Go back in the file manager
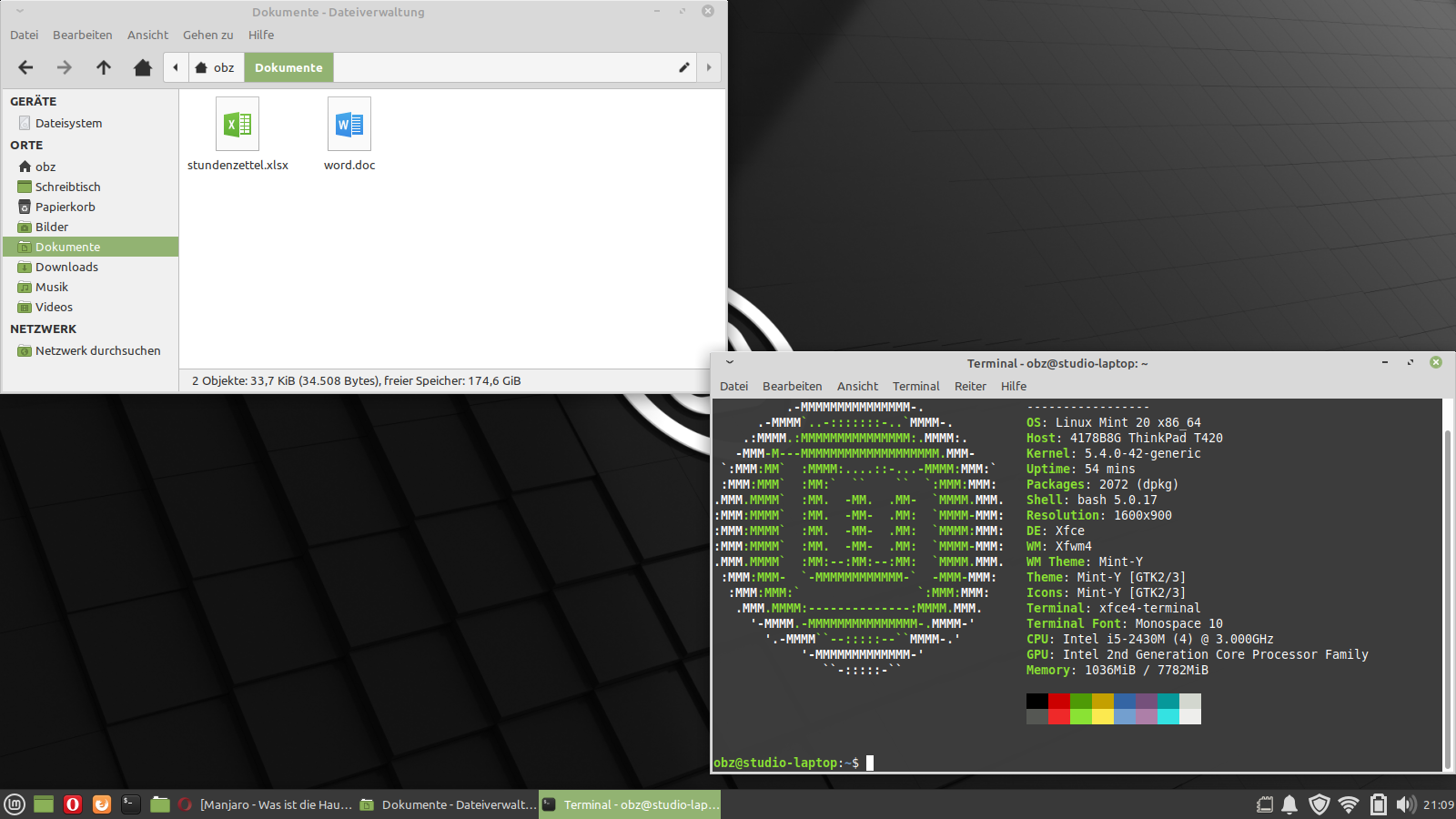 pos(25,67)
